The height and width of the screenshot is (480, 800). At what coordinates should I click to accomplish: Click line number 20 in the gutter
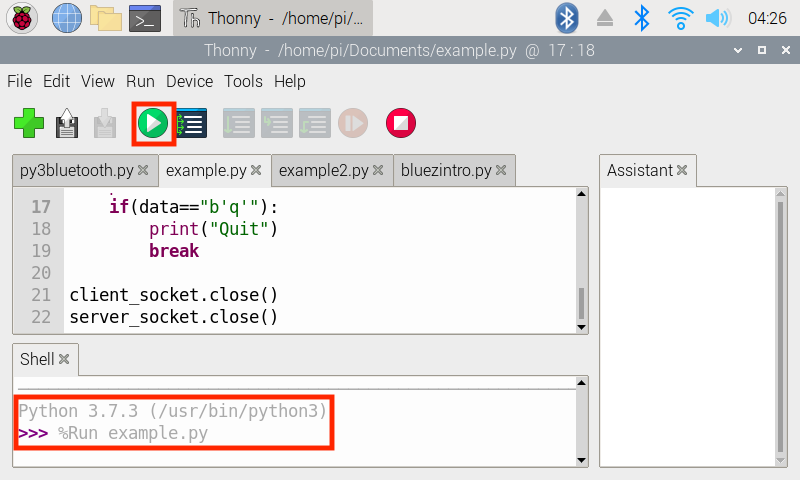(x=41, y=273)
